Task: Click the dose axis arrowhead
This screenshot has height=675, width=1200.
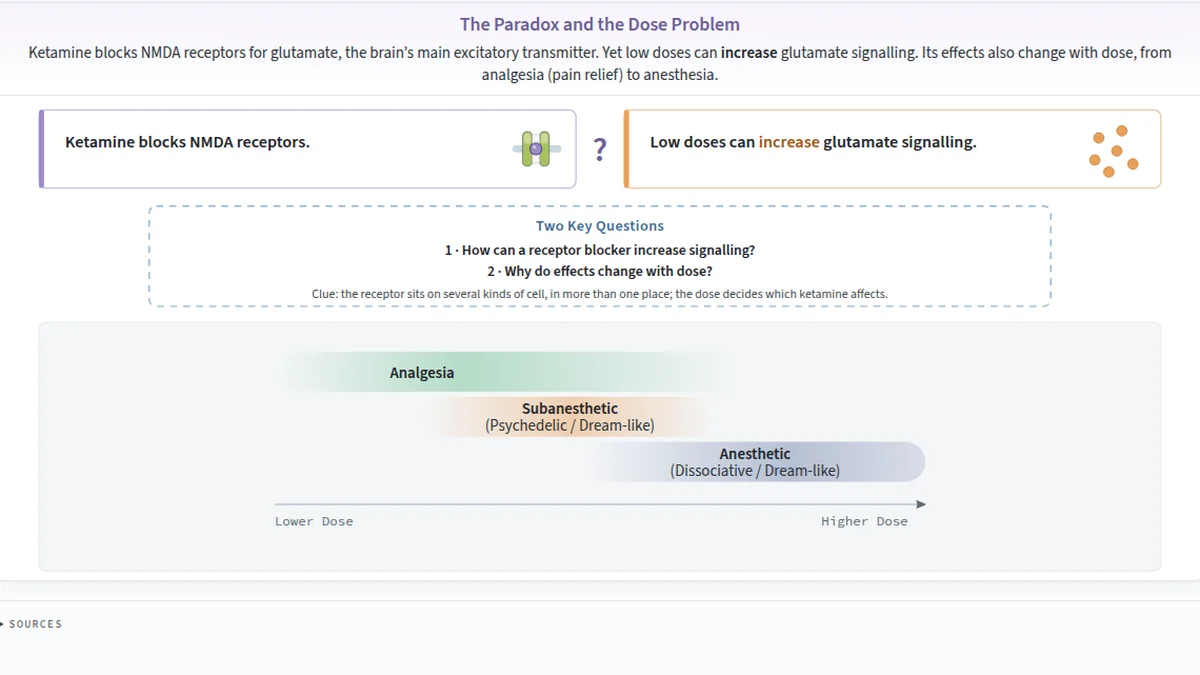Action: [921, 504]
